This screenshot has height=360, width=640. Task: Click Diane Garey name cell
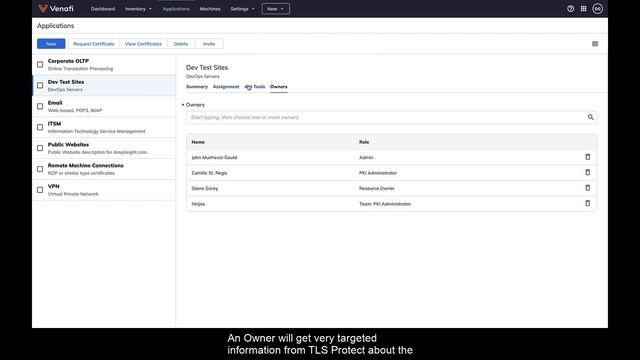coord(205,188)
